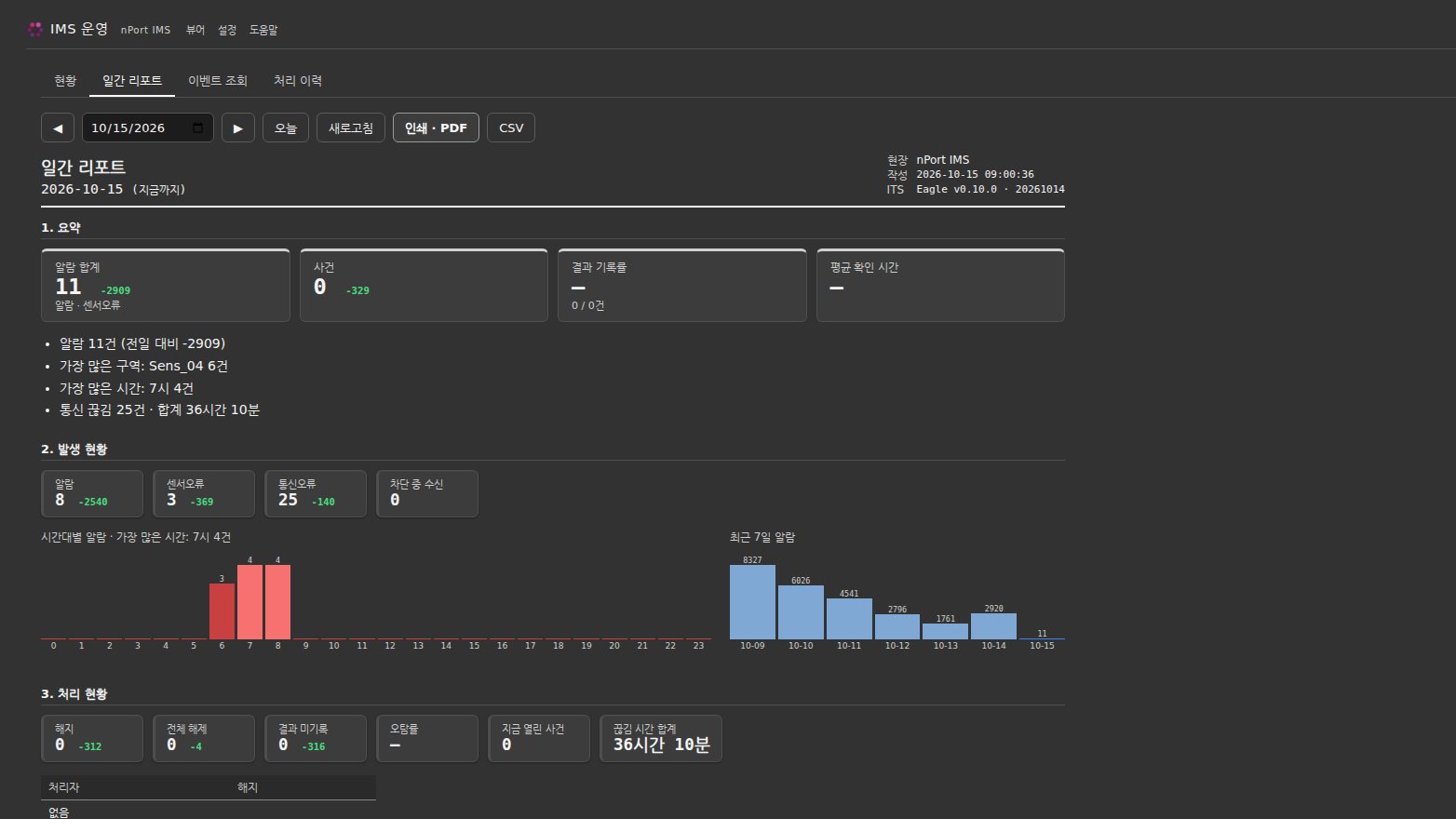
Task: Click the 결과 미기록 tile
Action: click(316, 738)
